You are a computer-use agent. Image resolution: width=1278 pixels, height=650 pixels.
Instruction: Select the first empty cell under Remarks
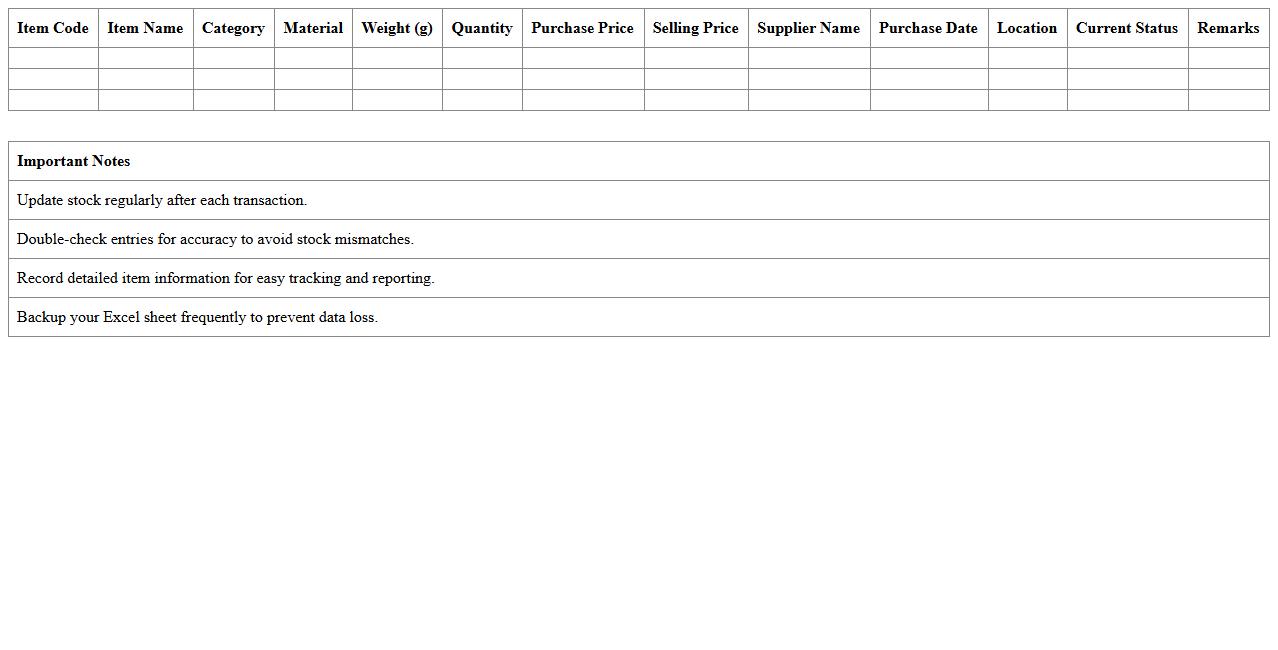click(1228, 58)
